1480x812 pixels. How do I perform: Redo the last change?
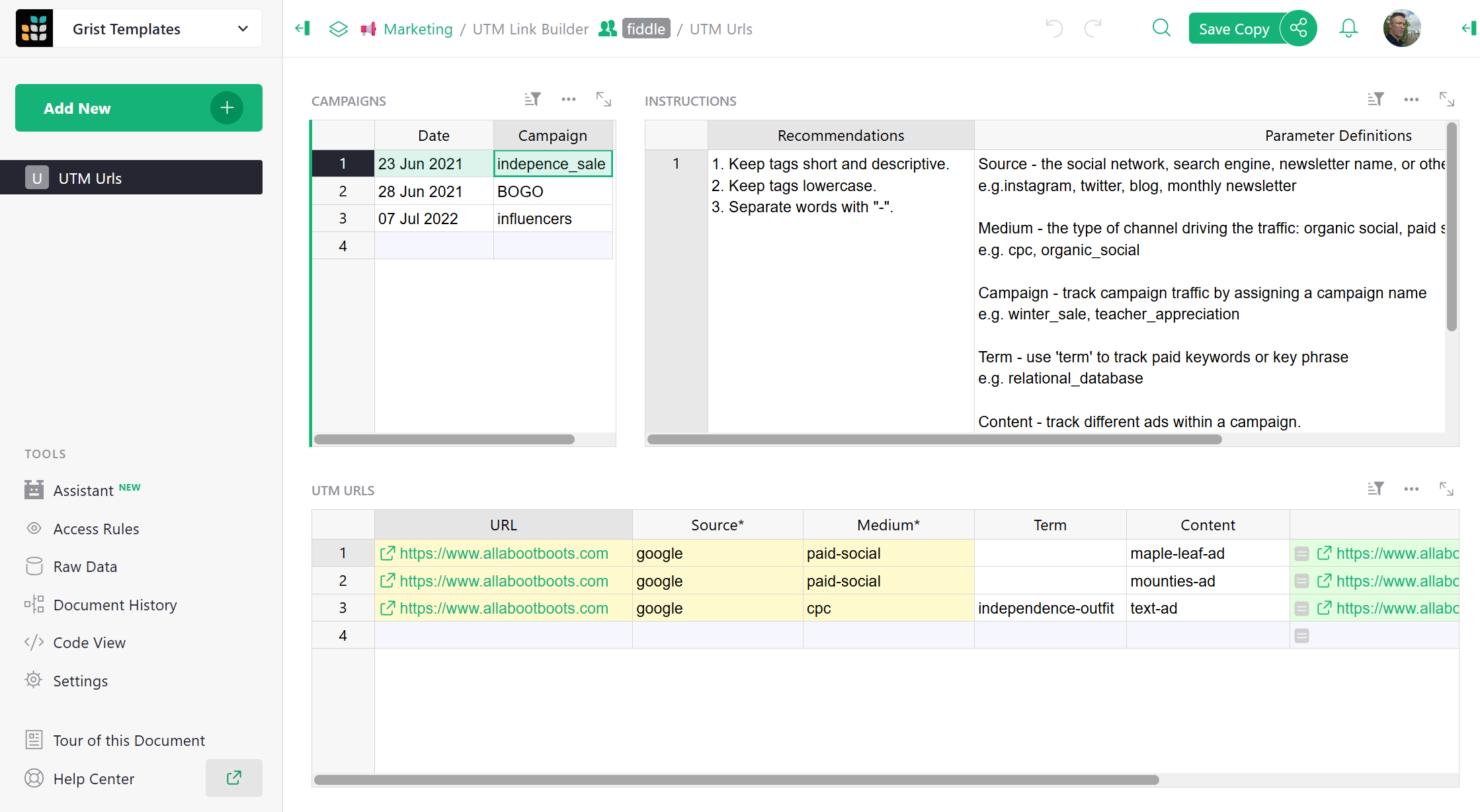click(1092, 28)
